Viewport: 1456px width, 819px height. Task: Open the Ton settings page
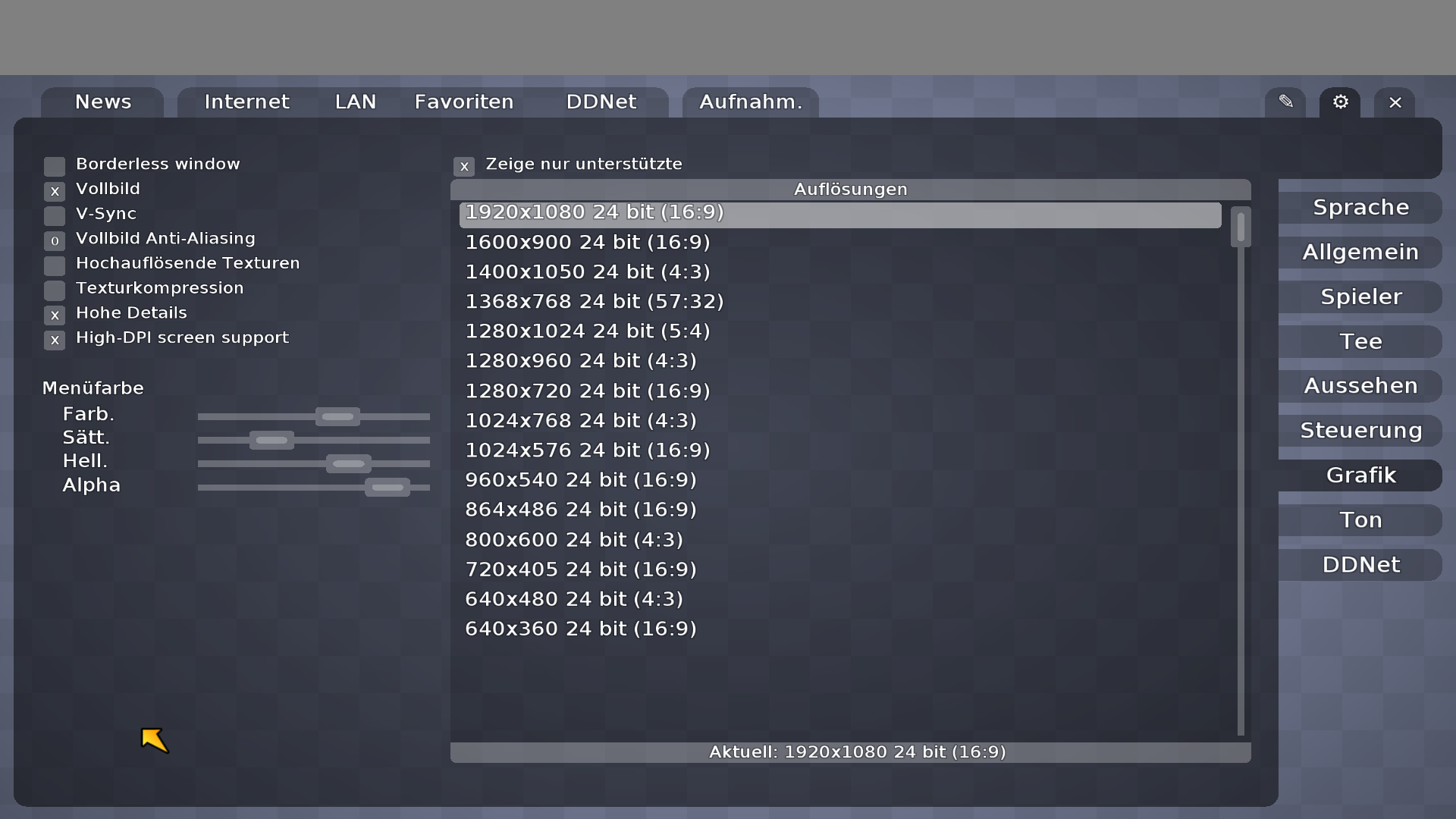click(x=1360, y=520)
